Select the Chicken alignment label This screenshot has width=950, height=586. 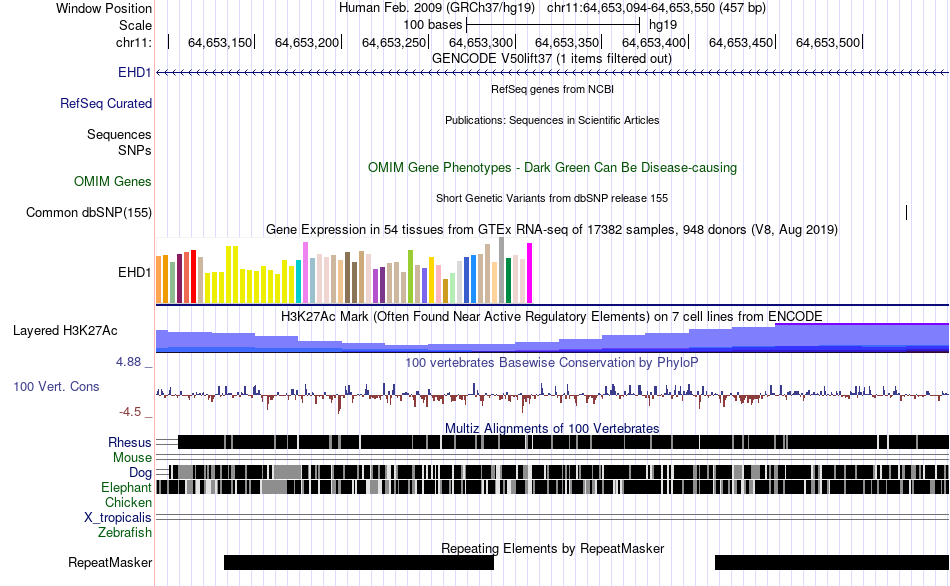tap(128, 503)
